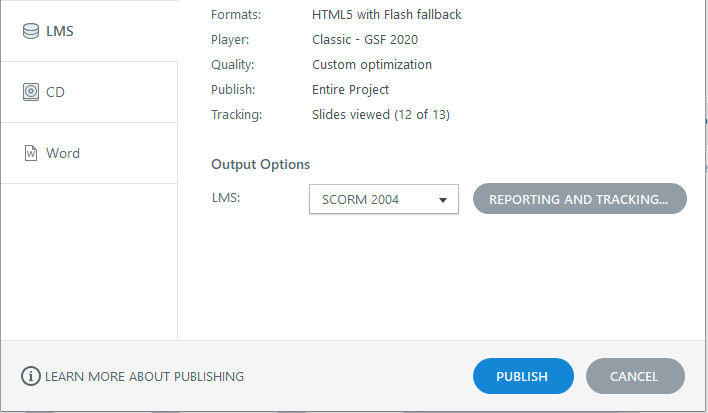Click the Custom optimization quality setting

372,65
